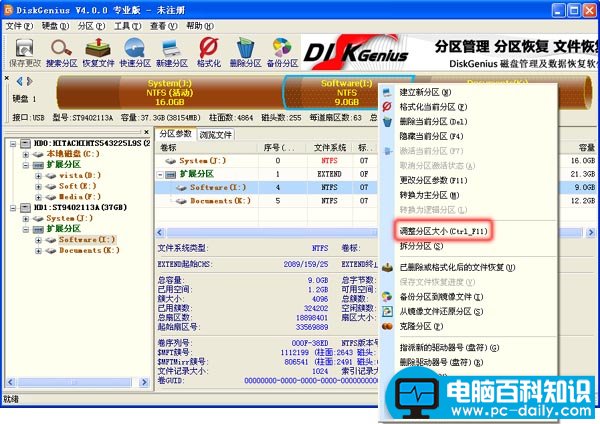
Task: Select HD1:ST9402113A(37GB) in the tree
Action: click(x=80, y=207)
